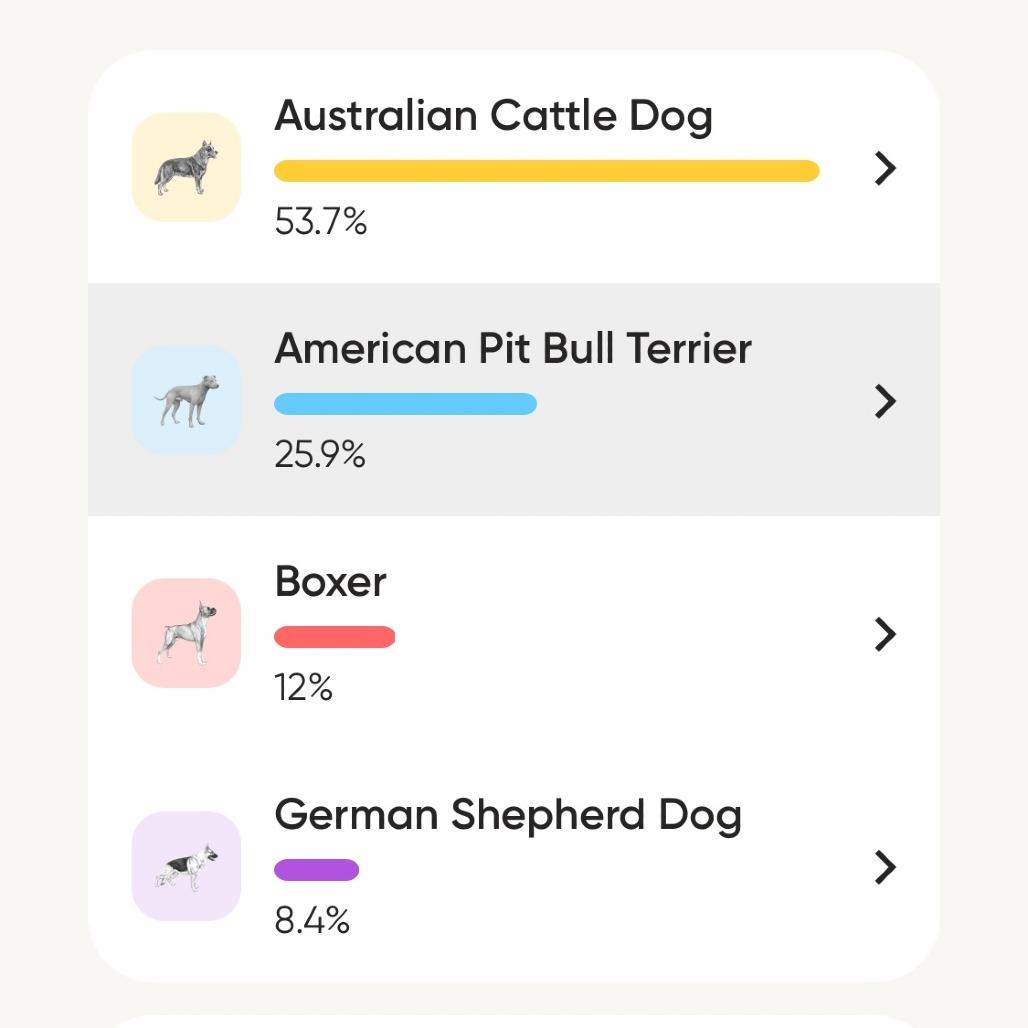
Task: Expand Australian Cattle Dog details chevron
Action: coord(885,169)
